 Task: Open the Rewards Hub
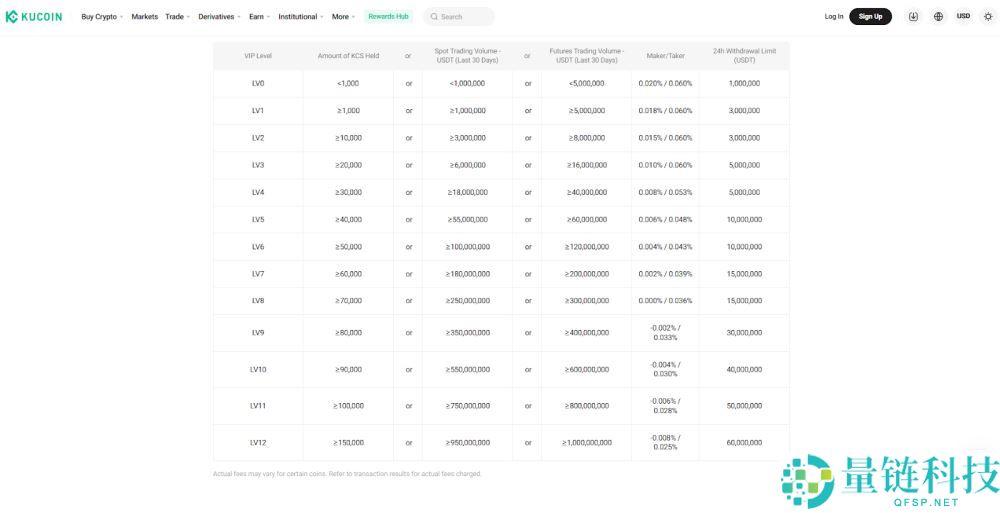point(388,17)
